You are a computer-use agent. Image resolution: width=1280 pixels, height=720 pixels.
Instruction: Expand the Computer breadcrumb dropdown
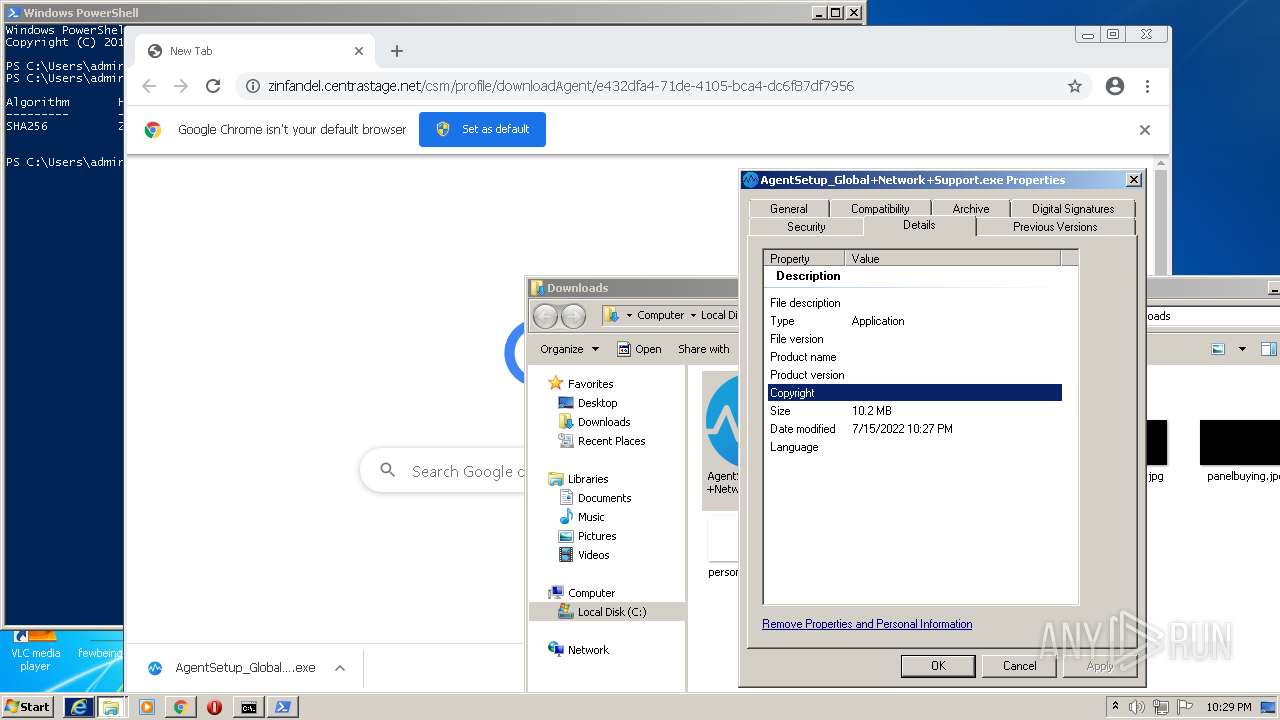692,315
